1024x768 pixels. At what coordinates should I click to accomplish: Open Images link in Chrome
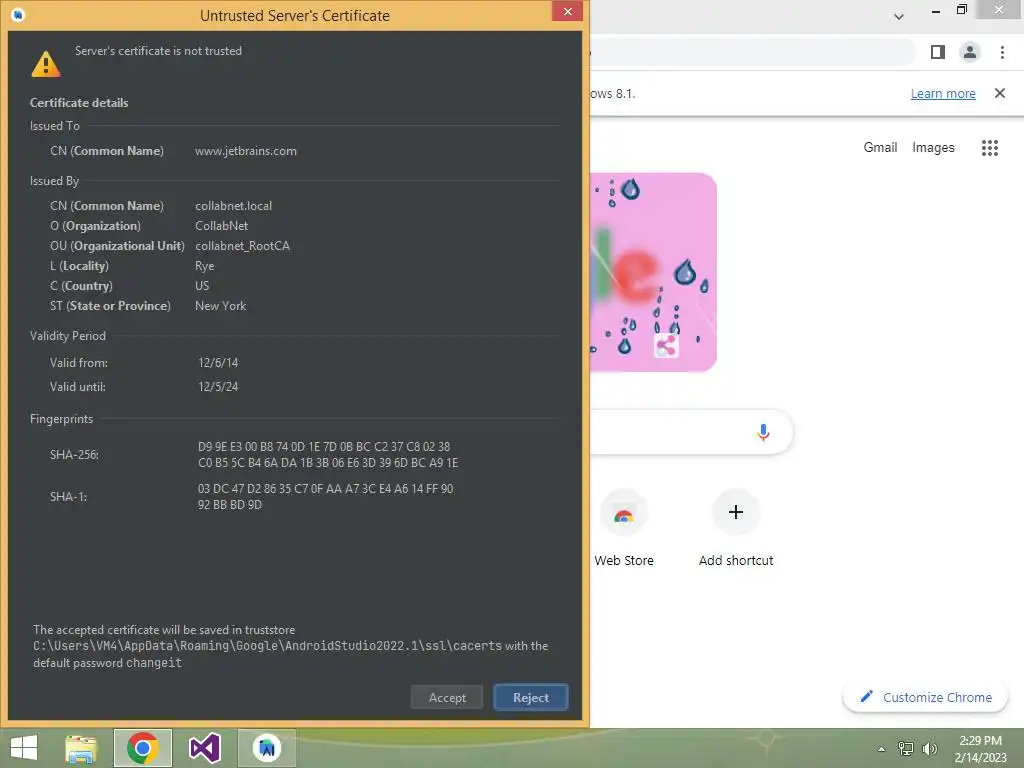pyautogui.click(x=933, y=148)
